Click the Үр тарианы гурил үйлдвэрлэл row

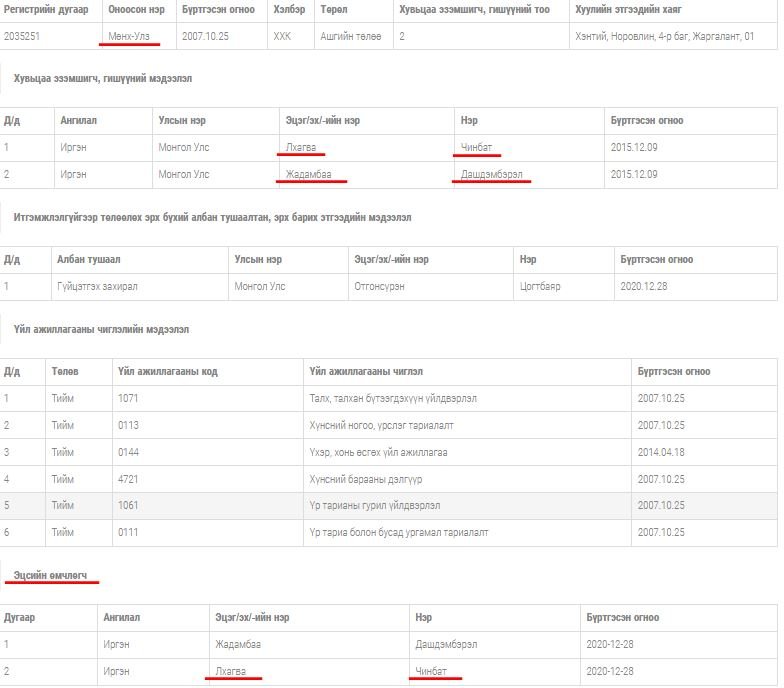tap(374, 506)
